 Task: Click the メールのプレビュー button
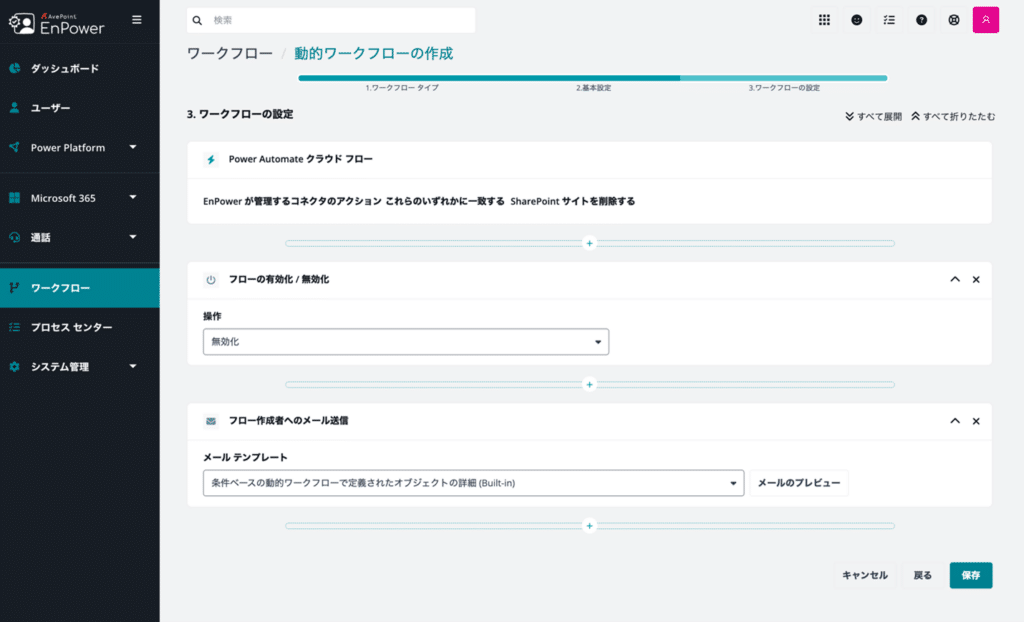[799, 483]
